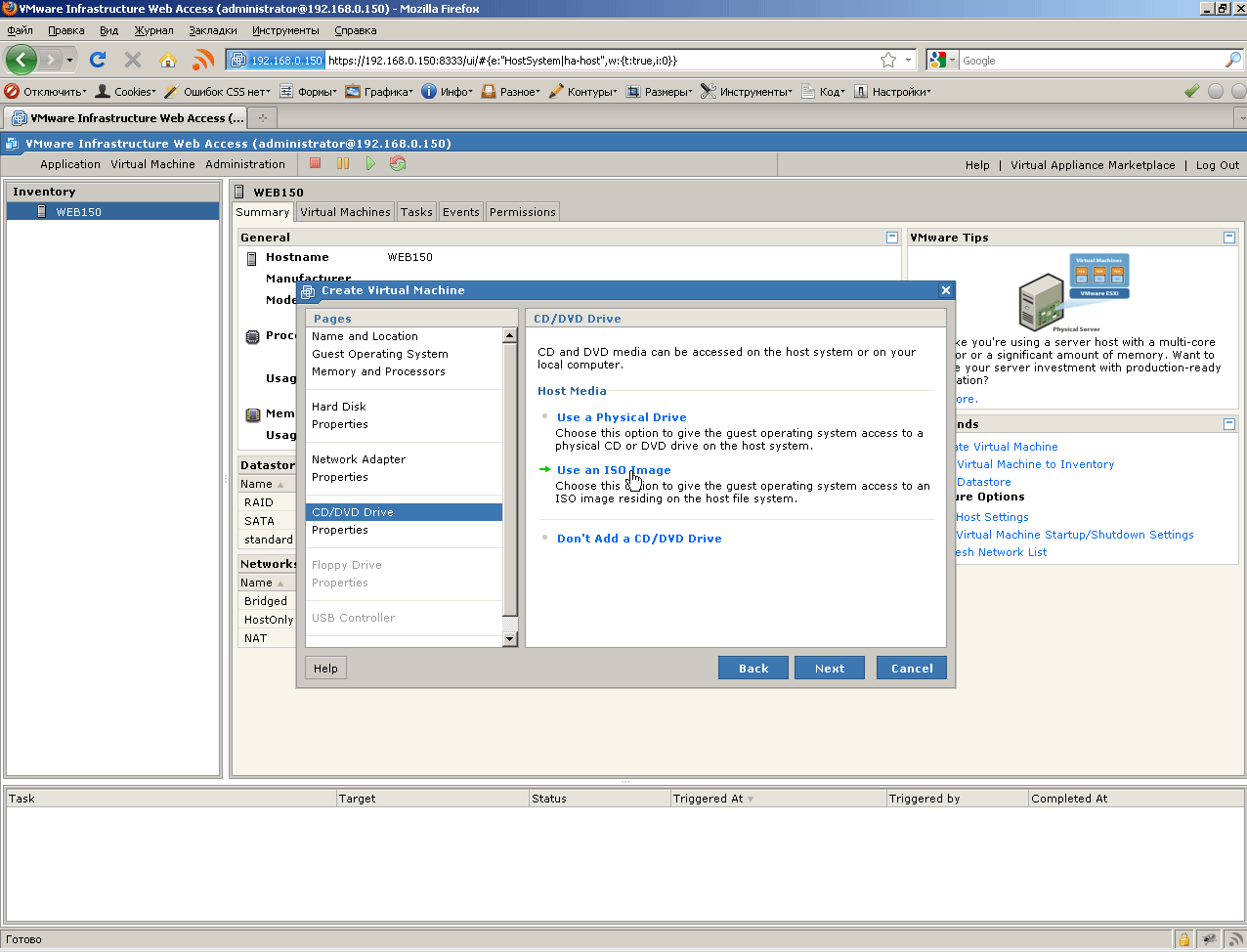Open the Размеры web developer menu
This screenshot has width=1247, height=952.
point(659,91)
